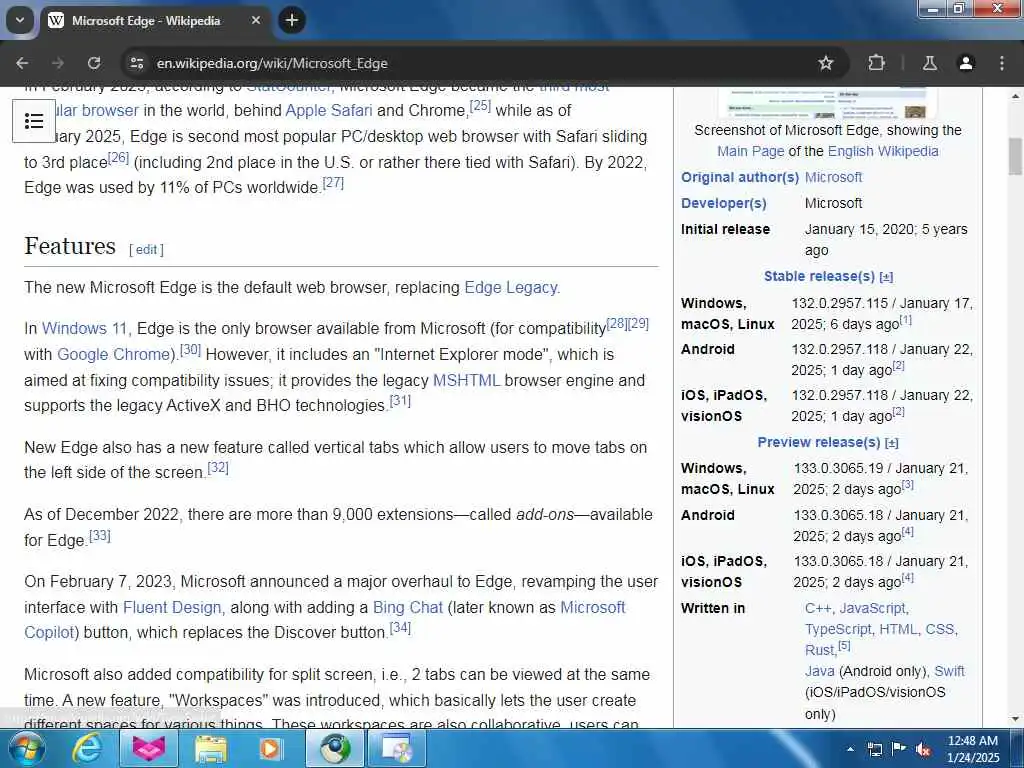Open citation reference 30
1024x768 pixels.
(190, 349)
